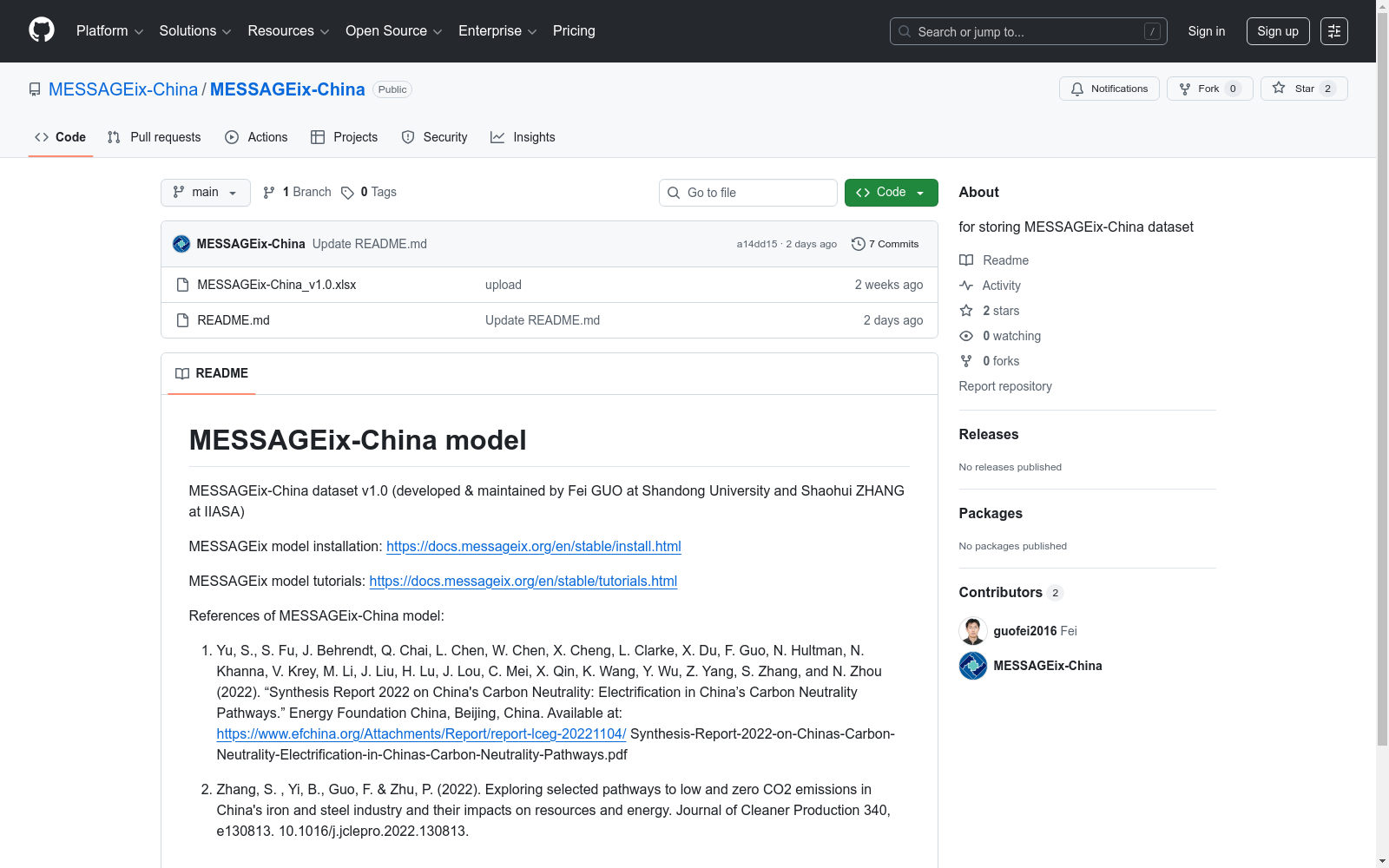This screenshot has width=1389, height=868.
Task: Open the Pricing page
Action: (x=574, y=31)
